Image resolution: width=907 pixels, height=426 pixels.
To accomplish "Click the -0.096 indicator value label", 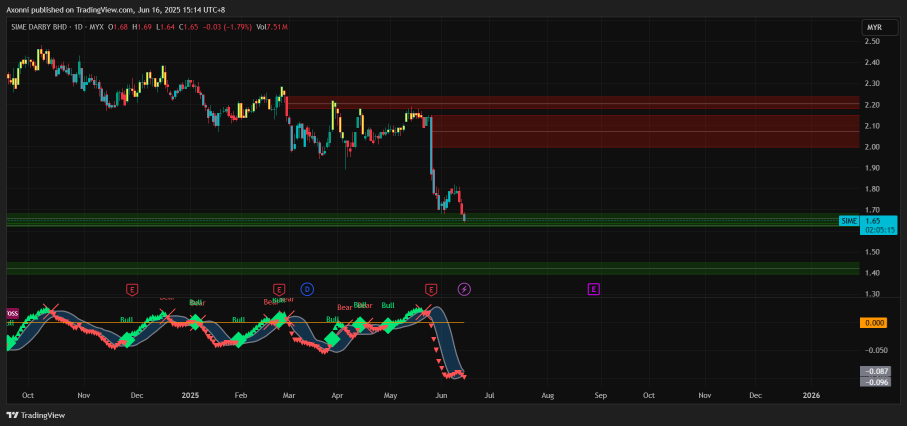I will tap(875, 381).
